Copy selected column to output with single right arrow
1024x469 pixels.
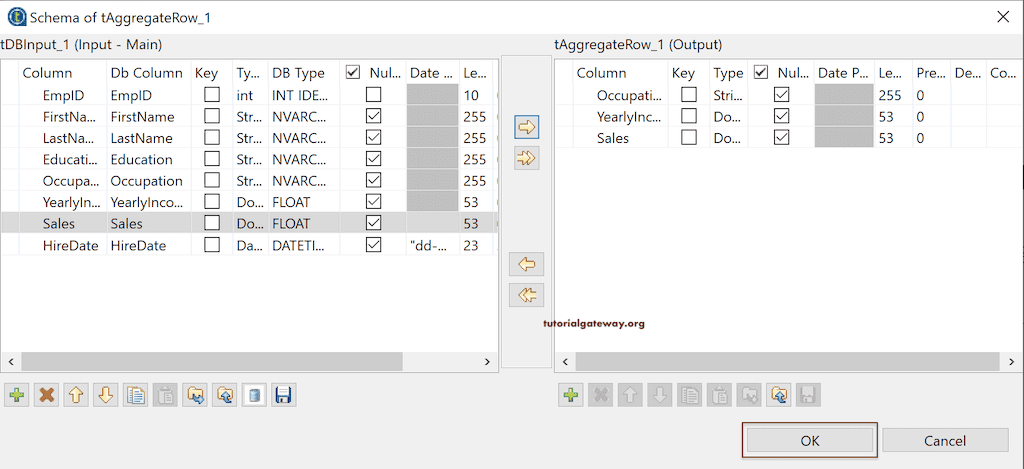(526, 127)
